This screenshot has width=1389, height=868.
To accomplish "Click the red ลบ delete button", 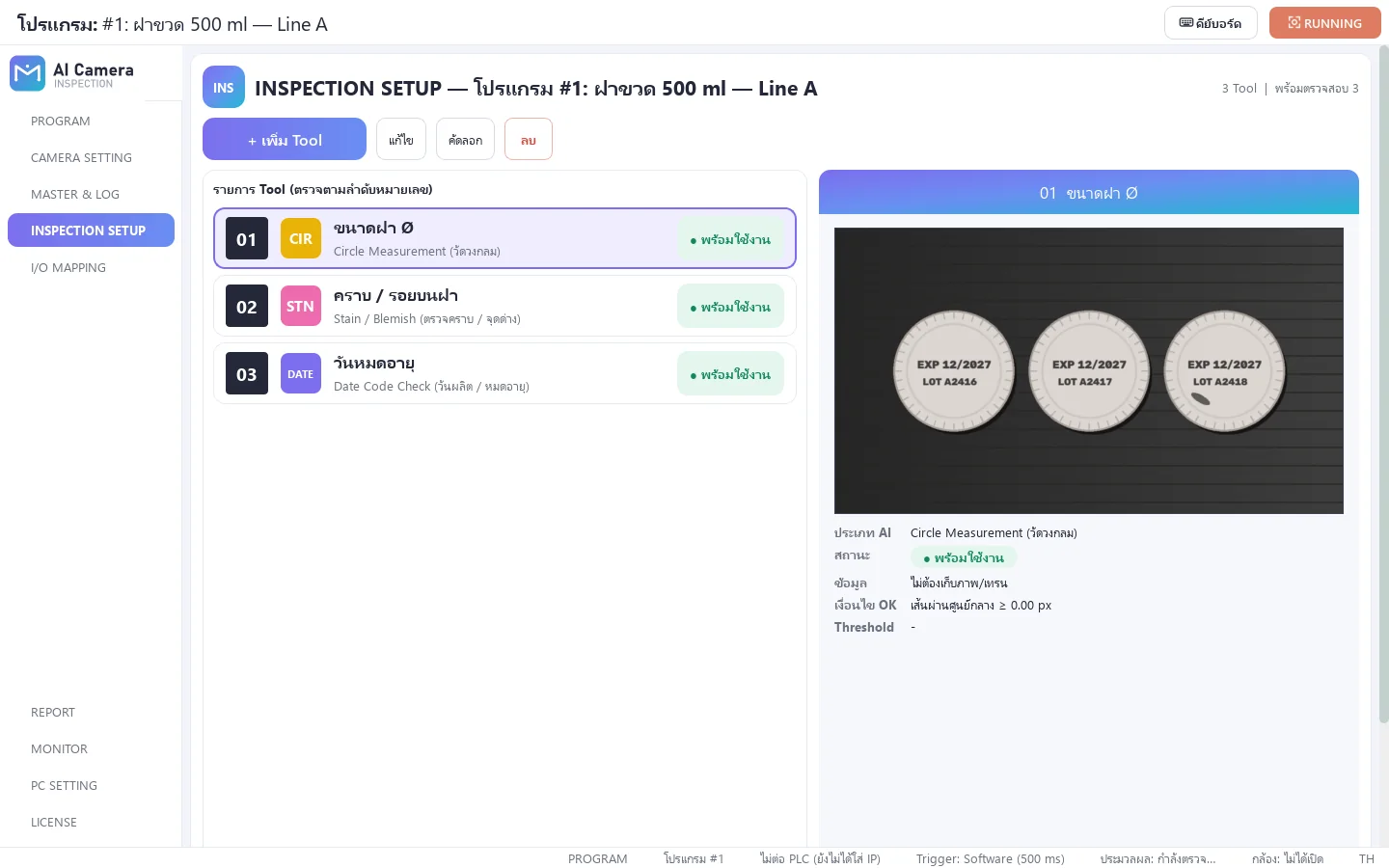I will [529, 139].
